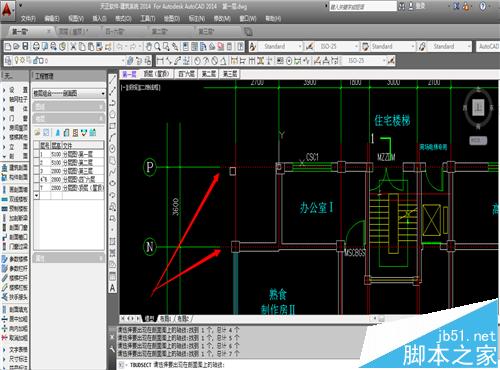Toggle checkbox for 第二层 row in floor table
Screen dimensions: 500x370
click(x=36, y=163)
